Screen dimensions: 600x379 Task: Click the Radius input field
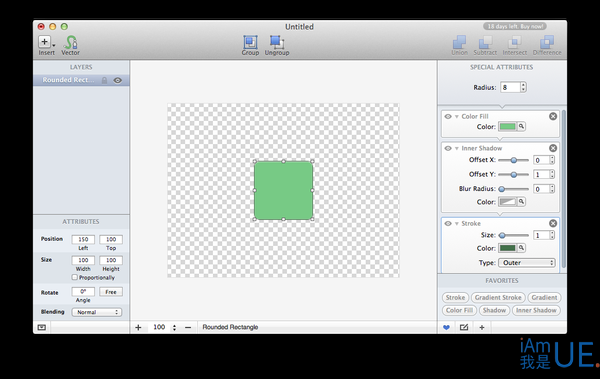tap(510, 87)
